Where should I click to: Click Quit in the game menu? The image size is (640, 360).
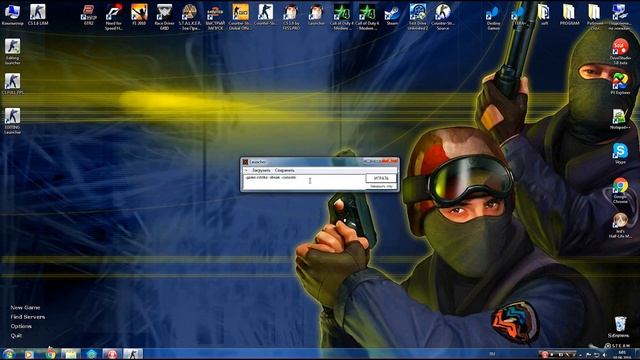16,336
